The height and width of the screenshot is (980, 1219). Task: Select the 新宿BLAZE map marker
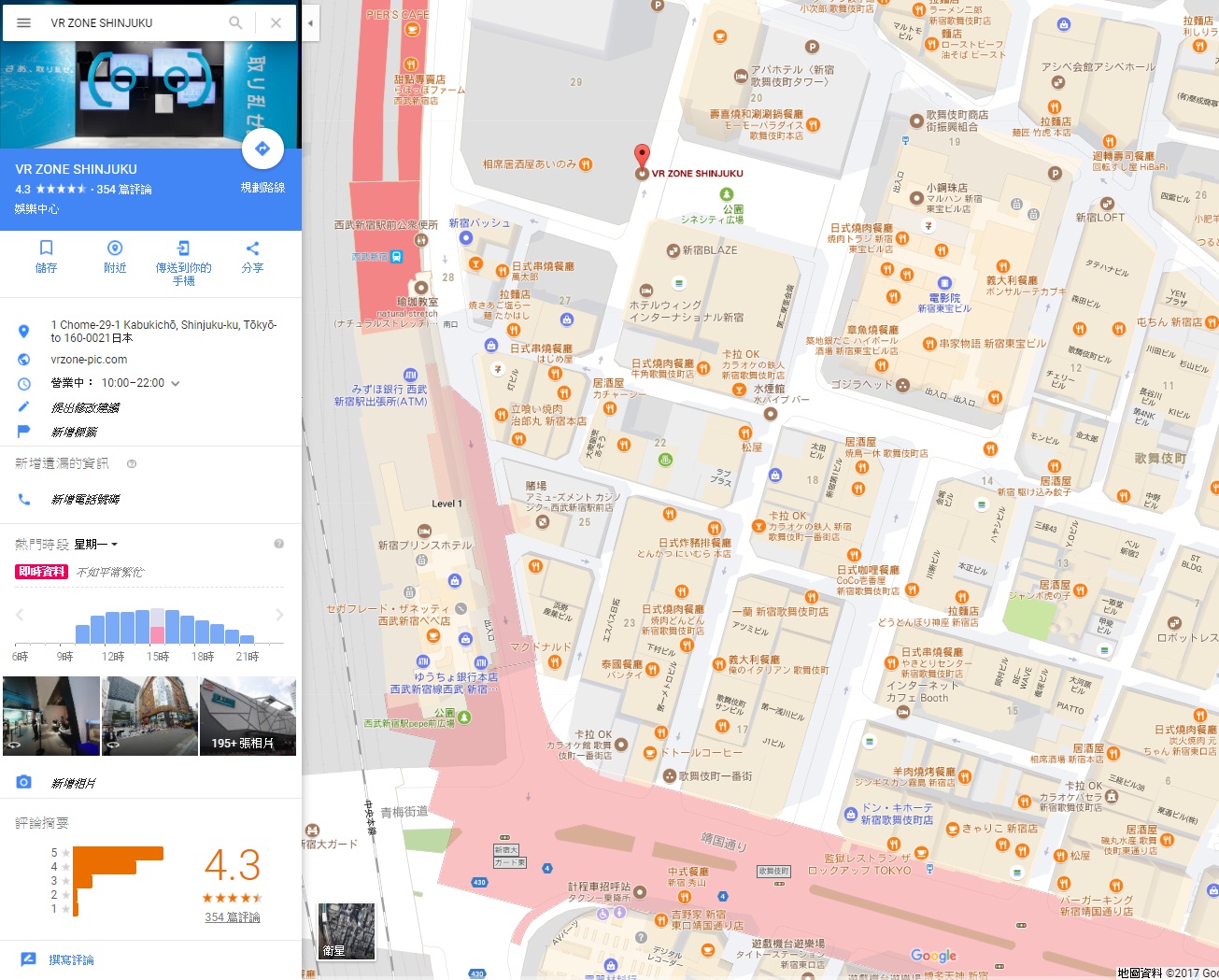click(x=673, y=250)
